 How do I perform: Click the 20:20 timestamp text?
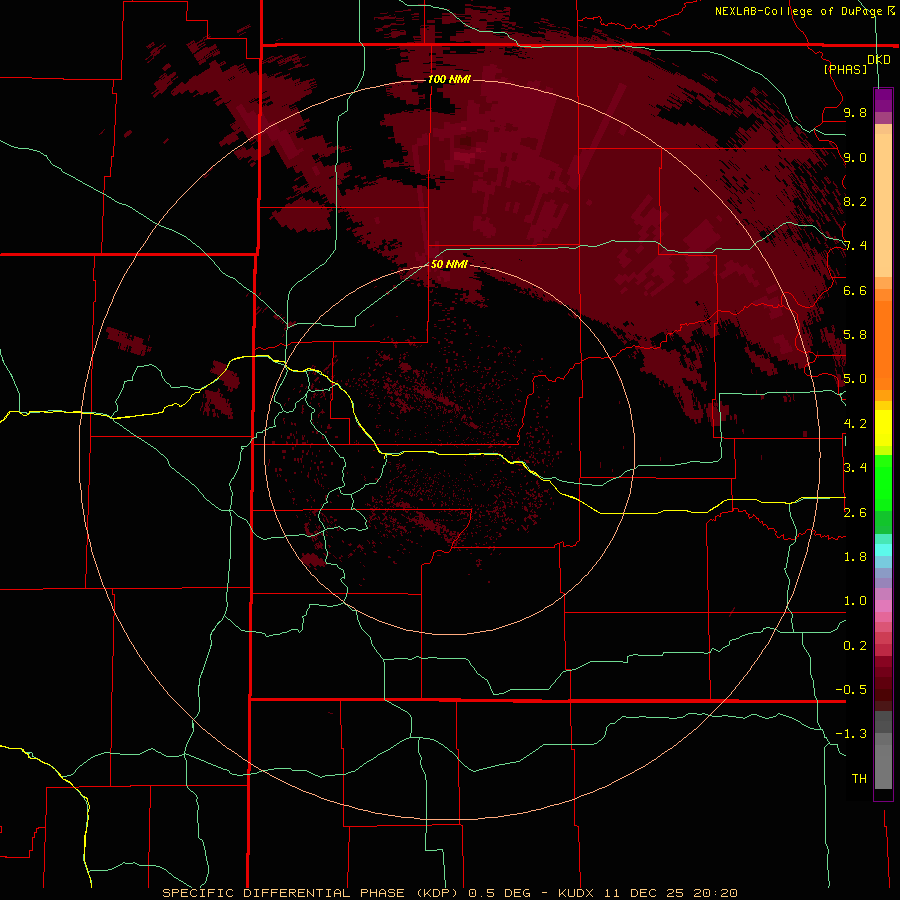click(715, 893)
